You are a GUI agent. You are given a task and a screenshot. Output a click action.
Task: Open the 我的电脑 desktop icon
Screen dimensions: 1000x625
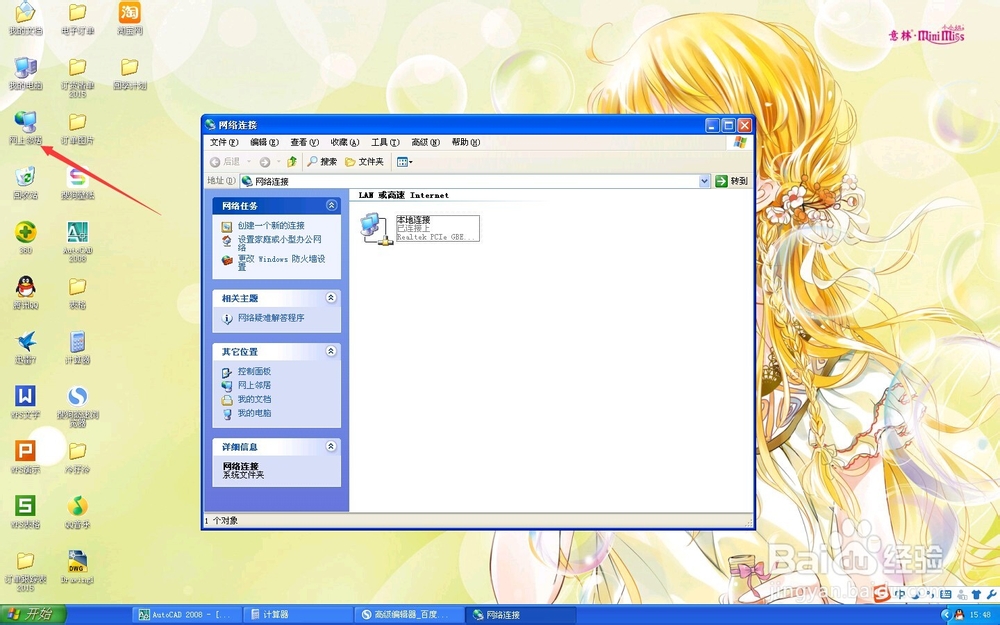pos(26,73)
